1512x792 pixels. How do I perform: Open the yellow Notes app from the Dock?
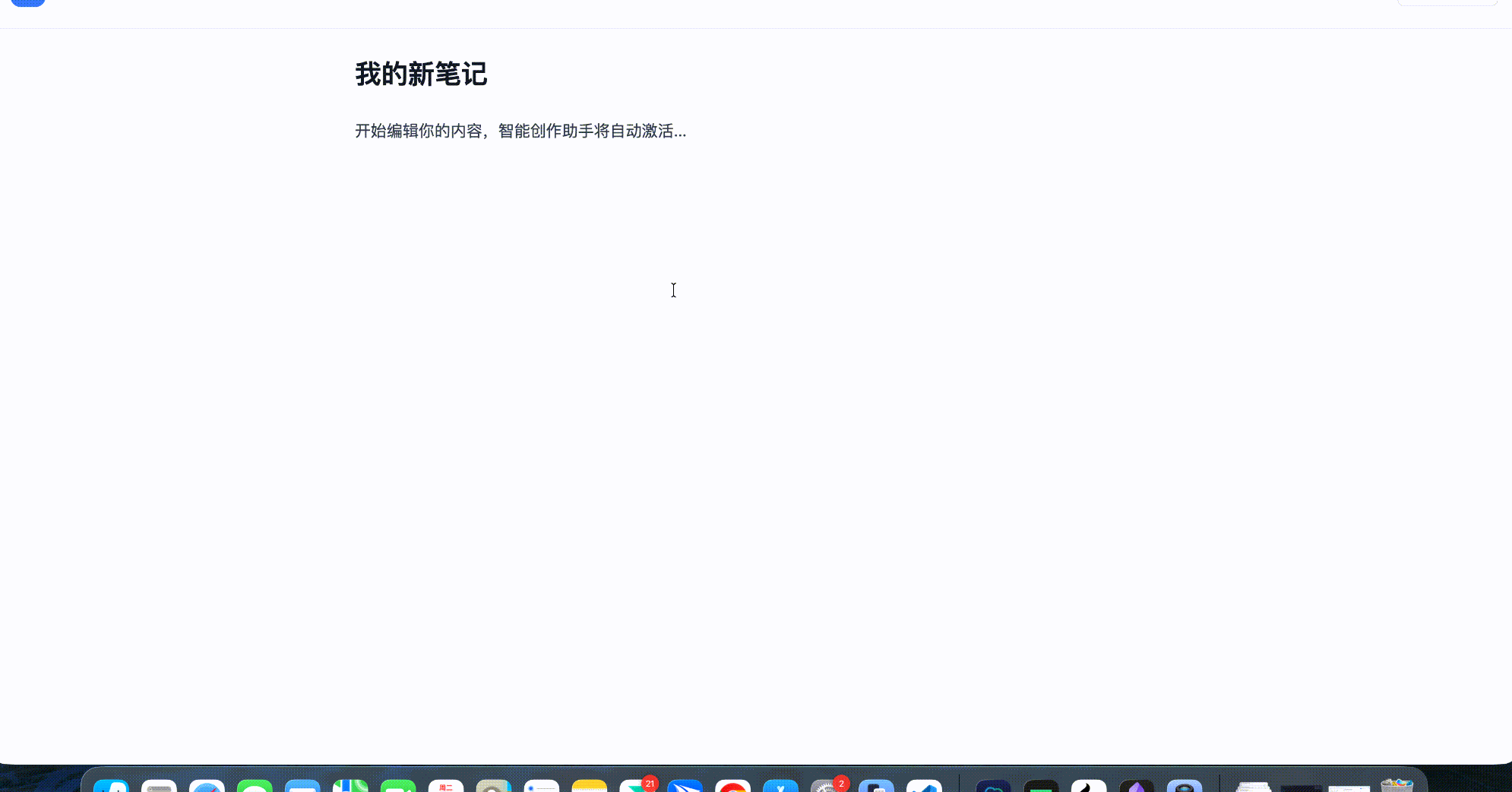tap(590, 784)
